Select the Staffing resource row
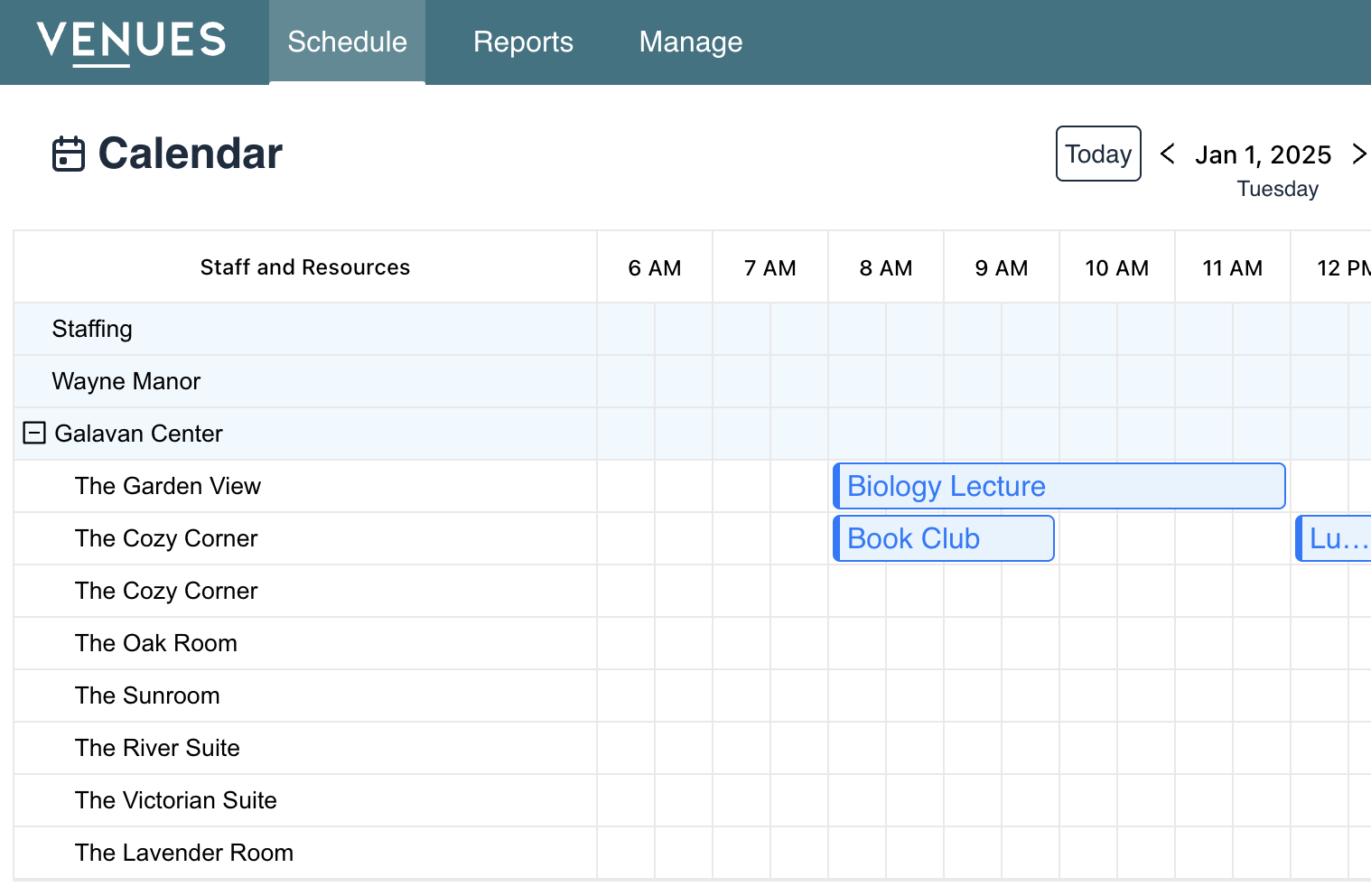Screen dimensions: 1371x896 [92, 329]
